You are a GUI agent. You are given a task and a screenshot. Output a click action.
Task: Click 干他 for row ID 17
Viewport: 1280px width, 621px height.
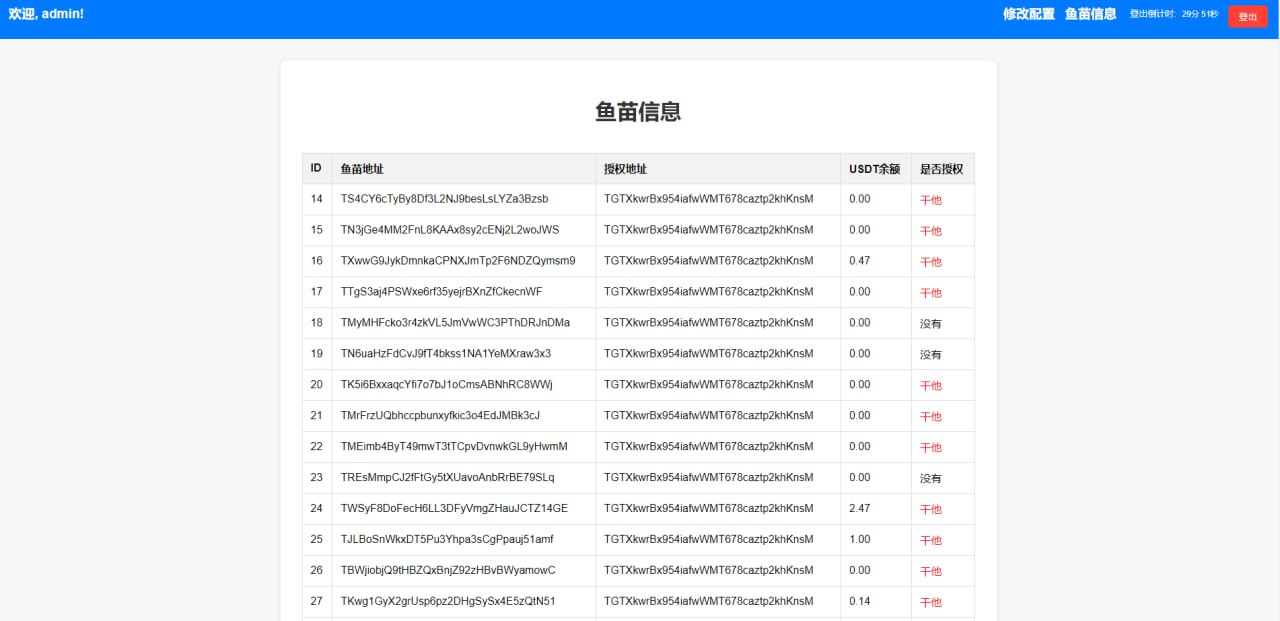click(x=930, y=292)
